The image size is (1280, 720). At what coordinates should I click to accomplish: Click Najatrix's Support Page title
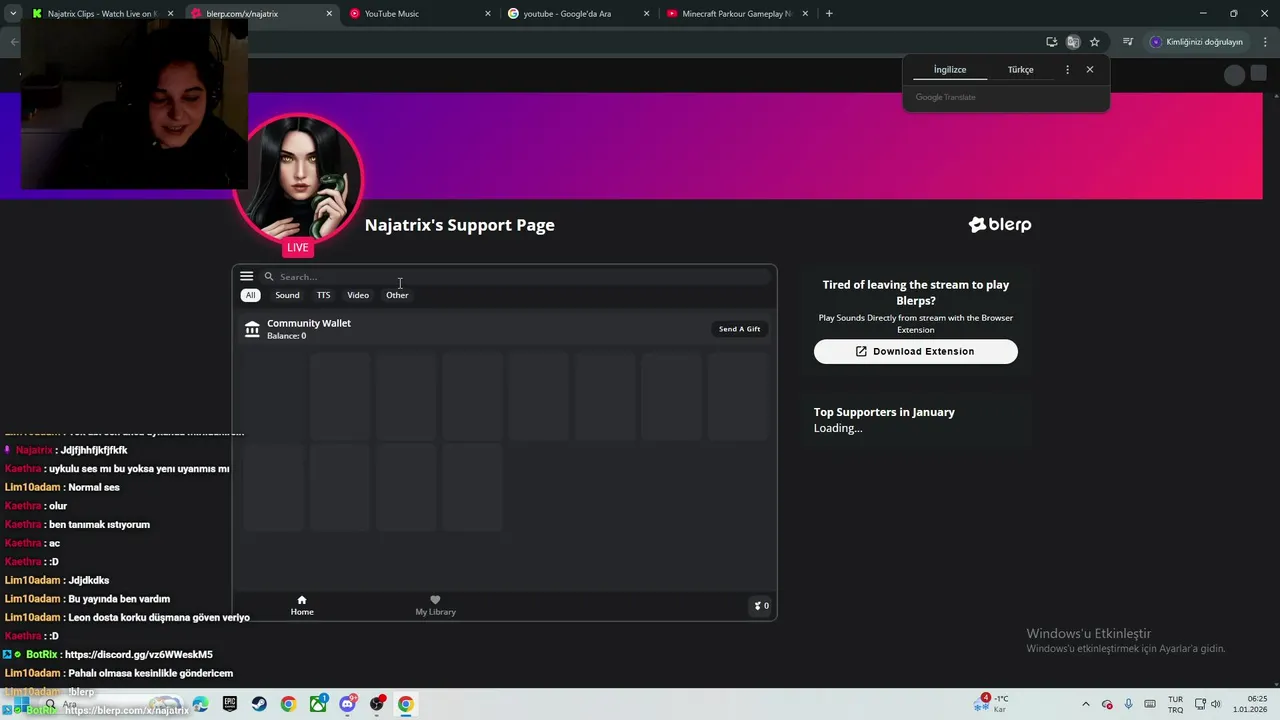tap(459, 225)
